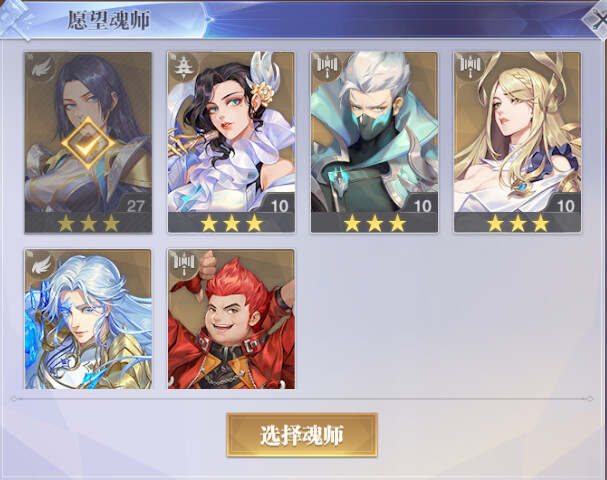Click the 27 count badge on first card
The height and width of the screenshot is (480, 607).
click(135, 206)
